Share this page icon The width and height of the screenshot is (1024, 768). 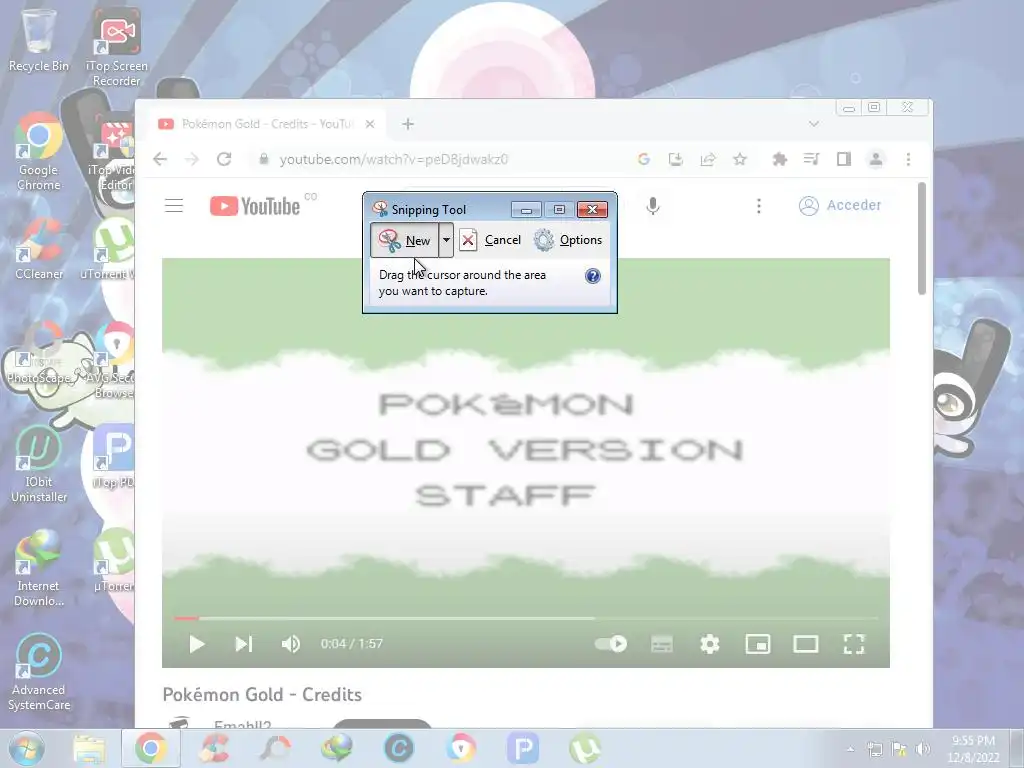[708, 159]
